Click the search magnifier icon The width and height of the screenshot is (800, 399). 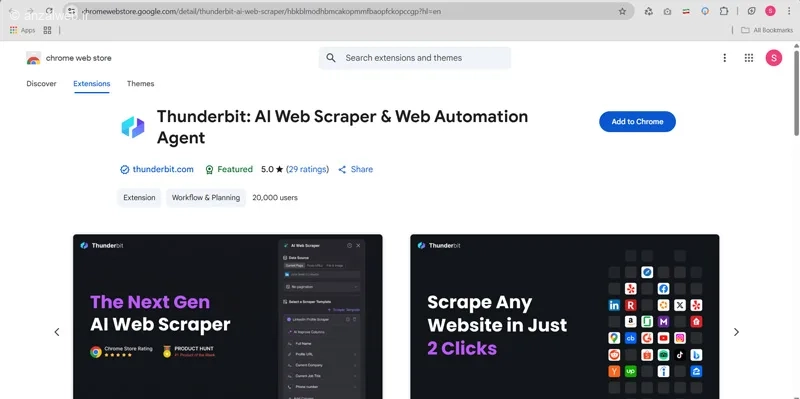point(331,58)
